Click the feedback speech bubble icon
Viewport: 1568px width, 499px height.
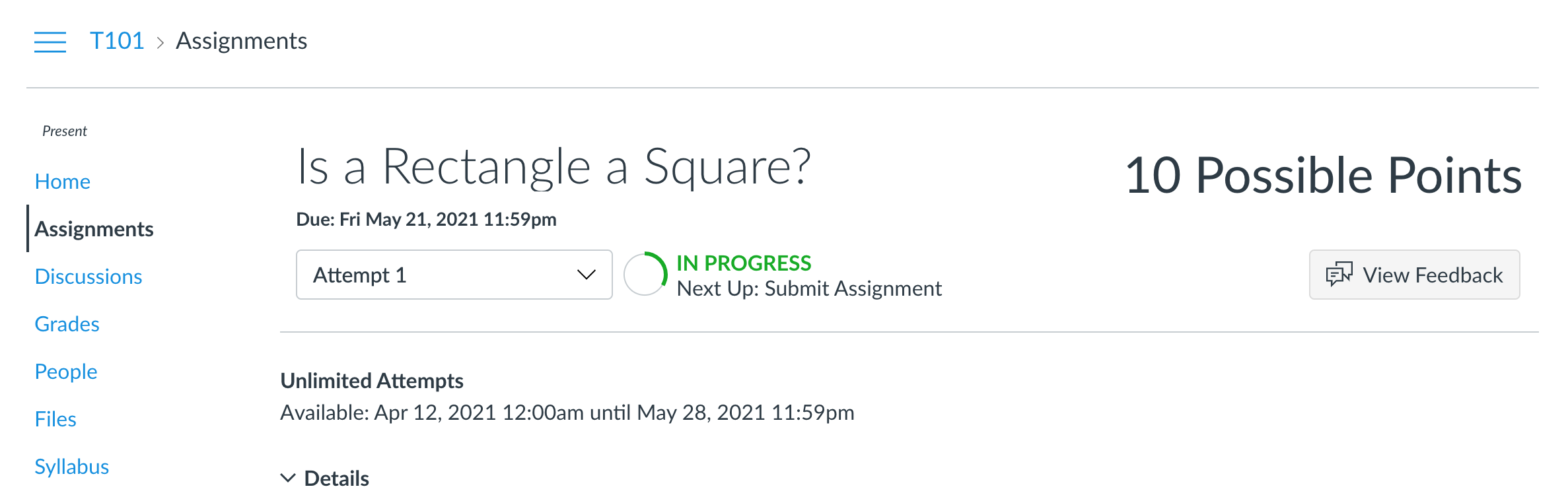coord(1339,275)
